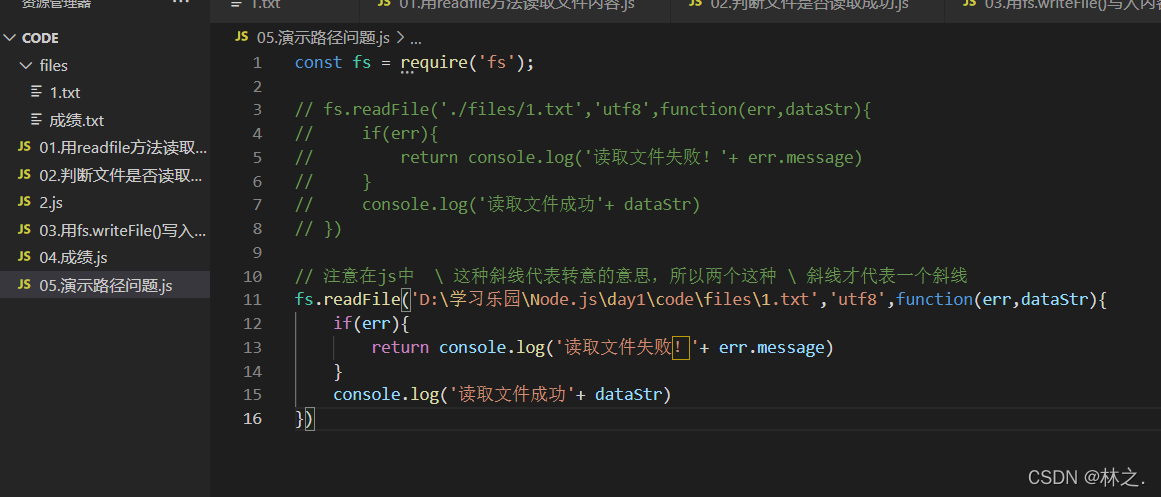Screen dimensions: 1161x497
Task: Click line number 11 in the gutter
Action: pos(252,300)
